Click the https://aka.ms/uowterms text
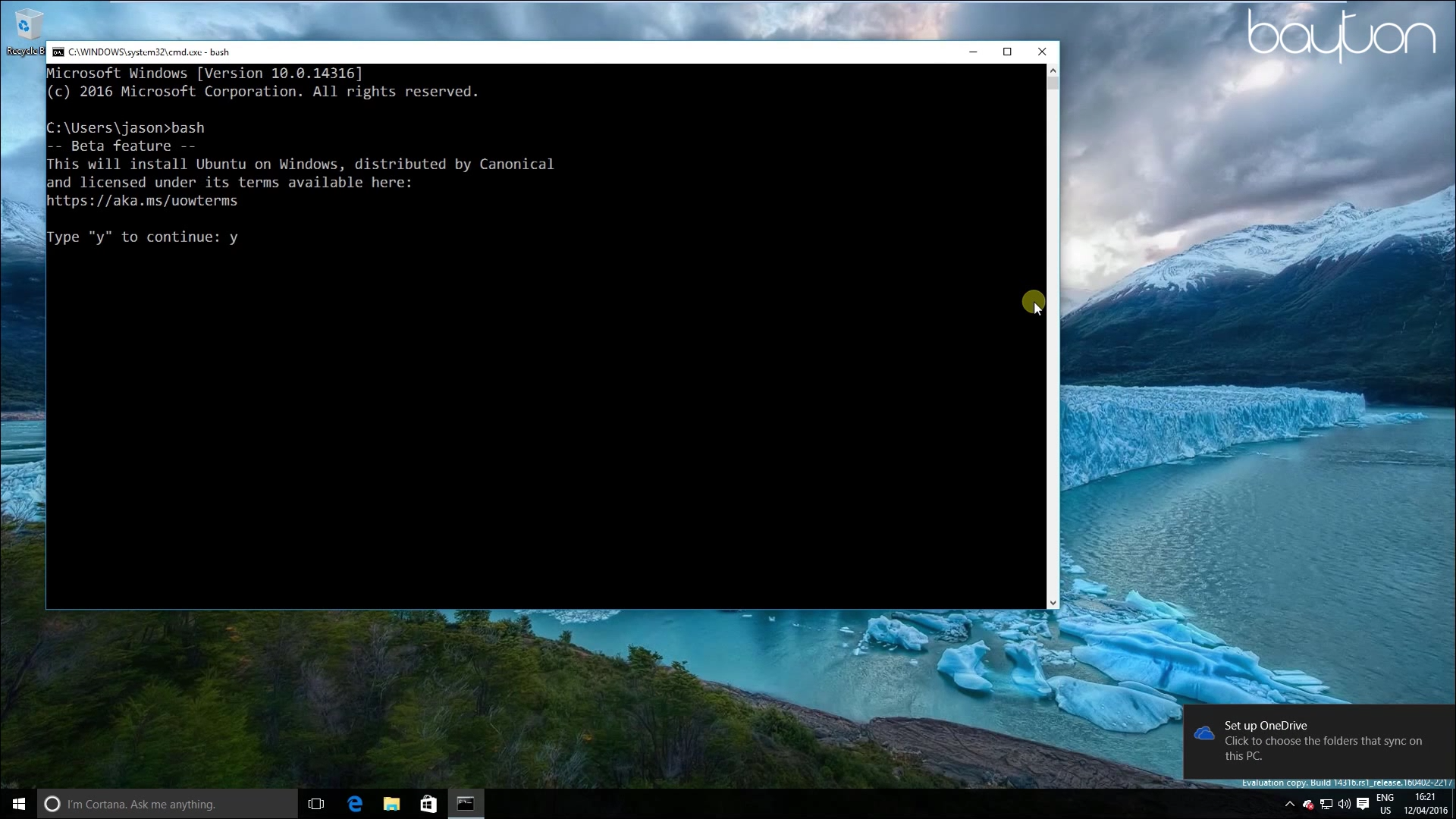The width and height of the screenshot is (1456, 819). tap(142, 201)
